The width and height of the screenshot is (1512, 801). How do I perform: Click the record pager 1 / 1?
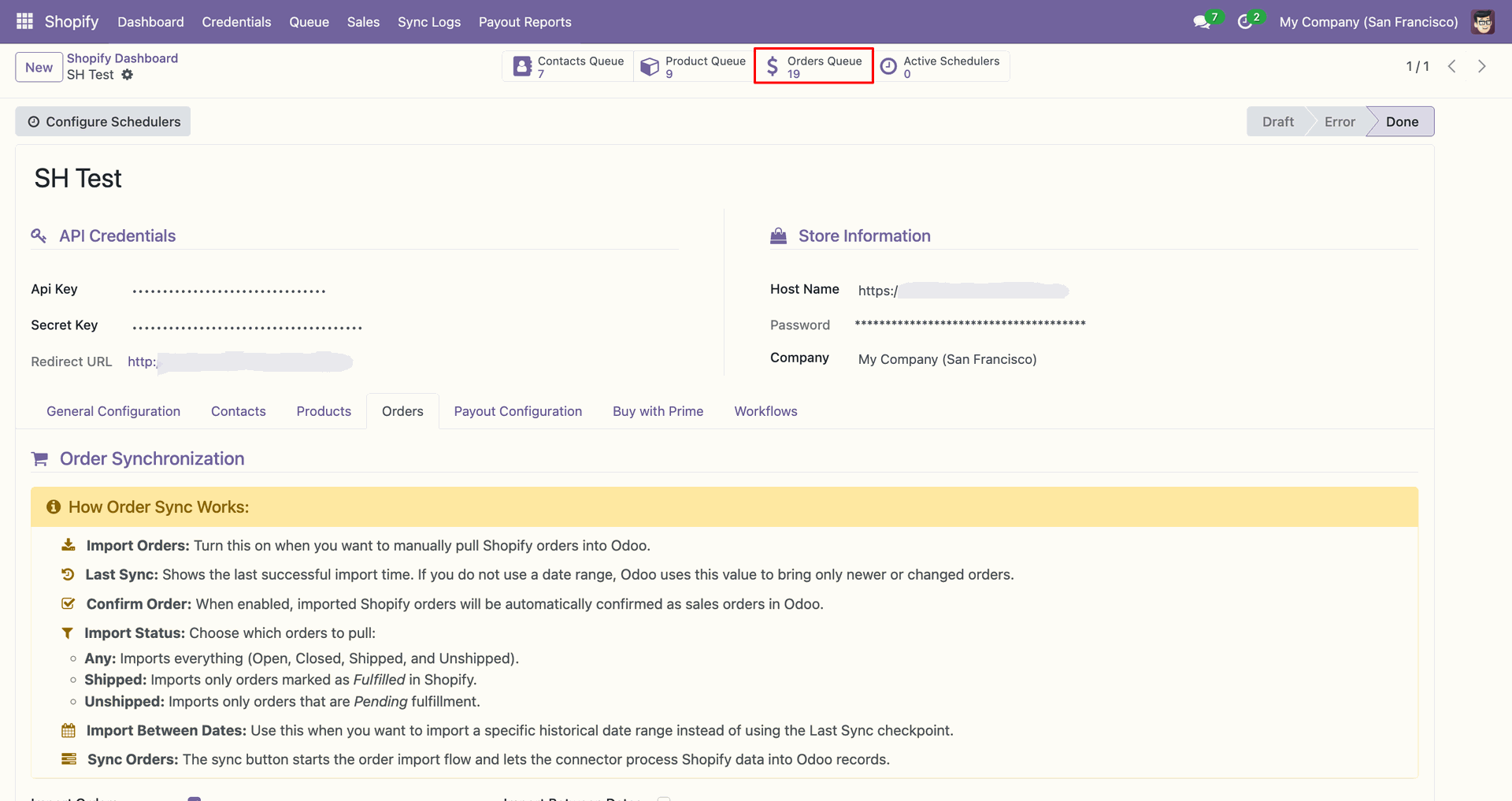coord(1417,66)
